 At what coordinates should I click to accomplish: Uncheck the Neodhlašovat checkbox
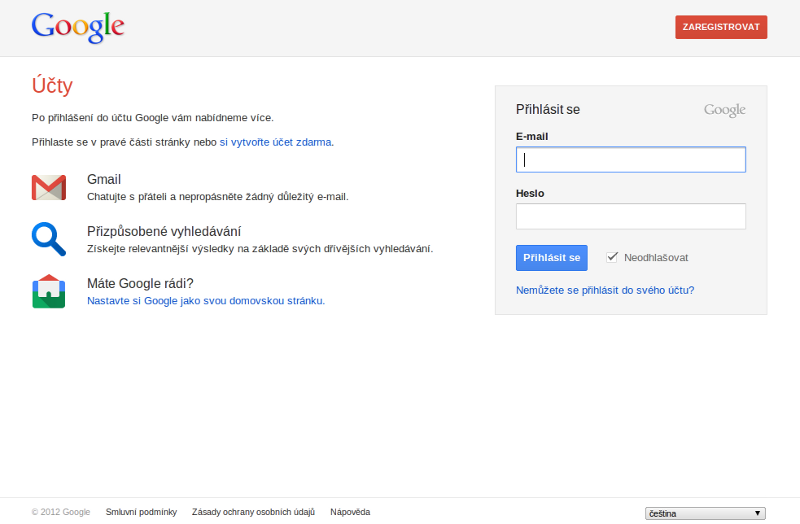click(612, 257)
